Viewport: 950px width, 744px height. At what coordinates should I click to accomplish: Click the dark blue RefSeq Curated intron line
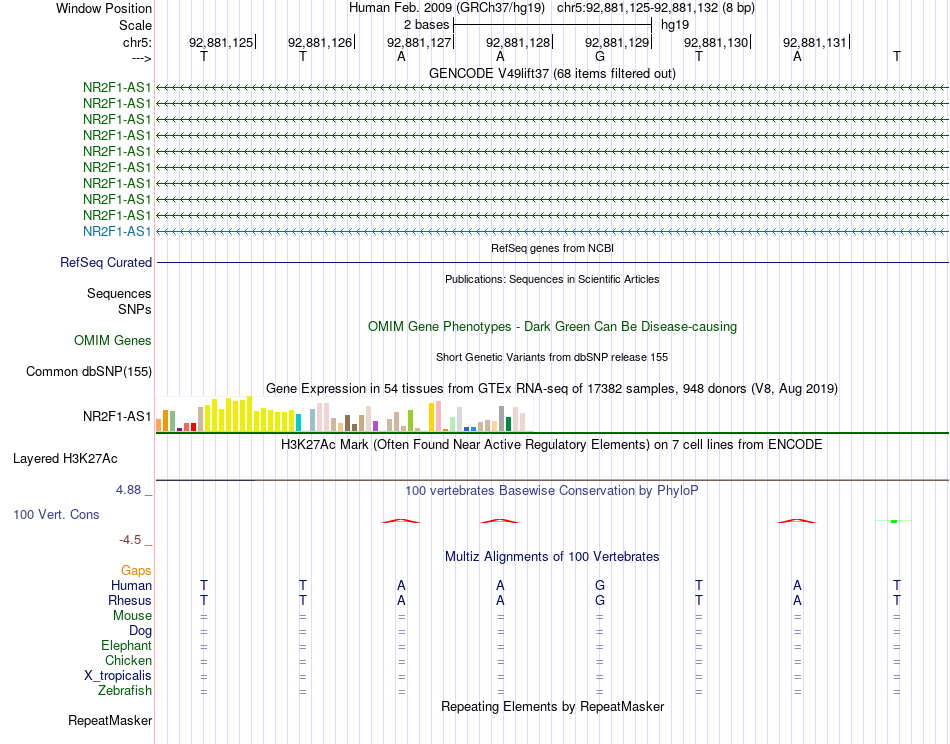coord(552,262)
